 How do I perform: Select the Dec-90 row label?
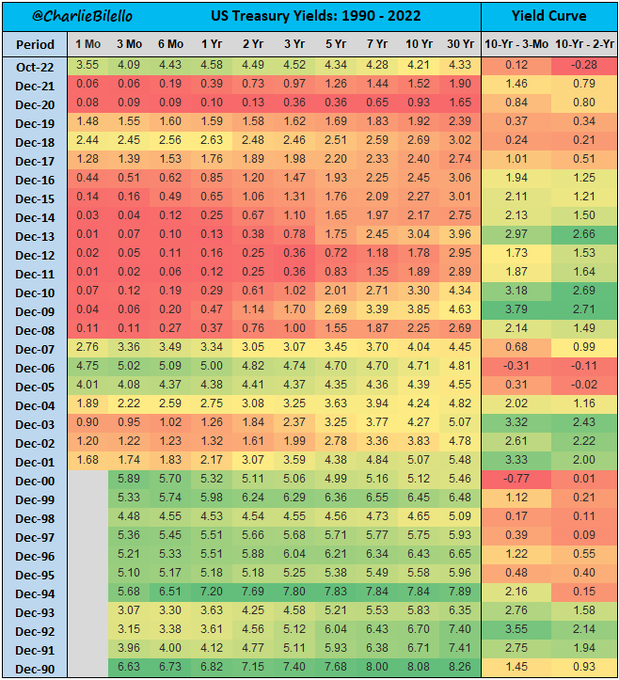pos(35,665)
